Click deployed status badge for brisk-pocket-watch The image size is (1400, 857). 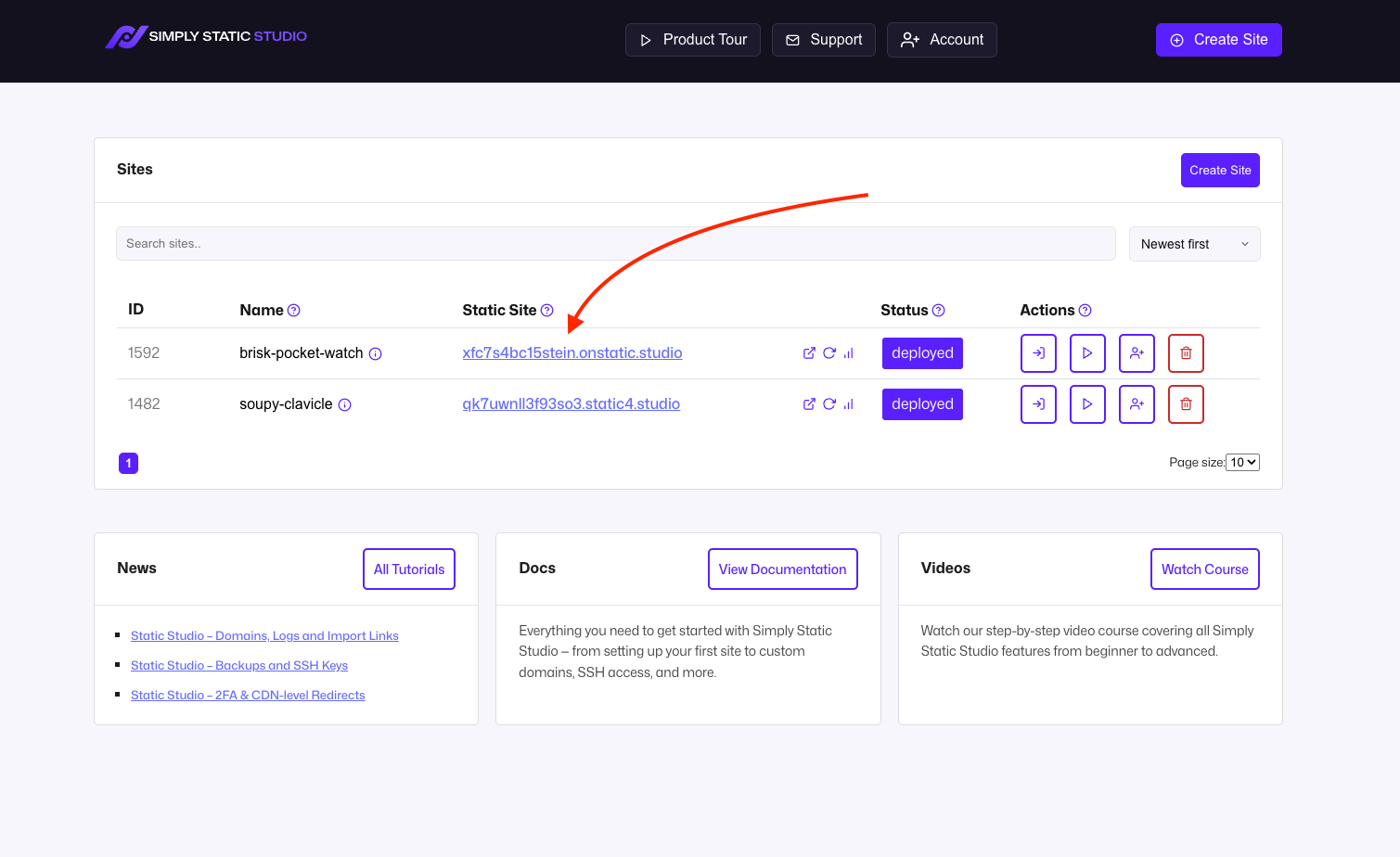pos(922,353)
